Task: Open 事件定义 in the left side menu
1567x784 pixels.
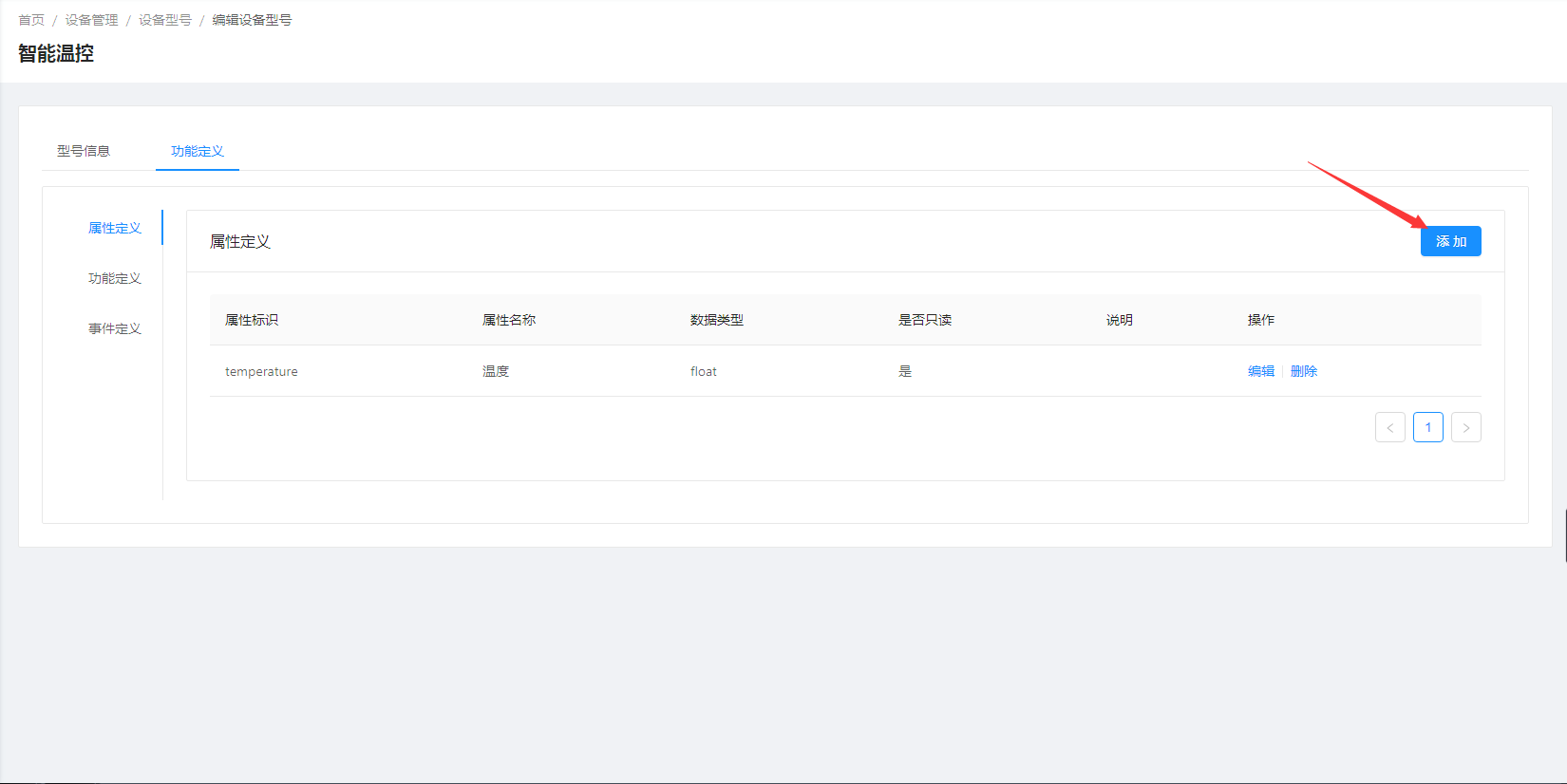Action: tap(114, 328)
